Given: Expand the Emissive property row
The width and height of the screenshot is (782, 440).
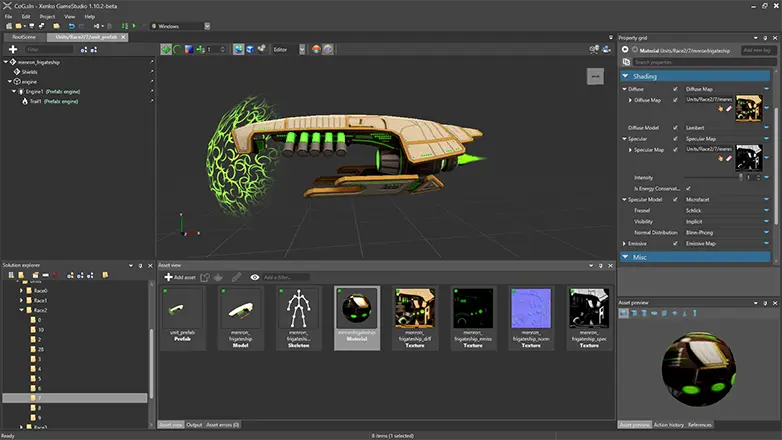Looking at the screenshot, I should pos(624,243).
